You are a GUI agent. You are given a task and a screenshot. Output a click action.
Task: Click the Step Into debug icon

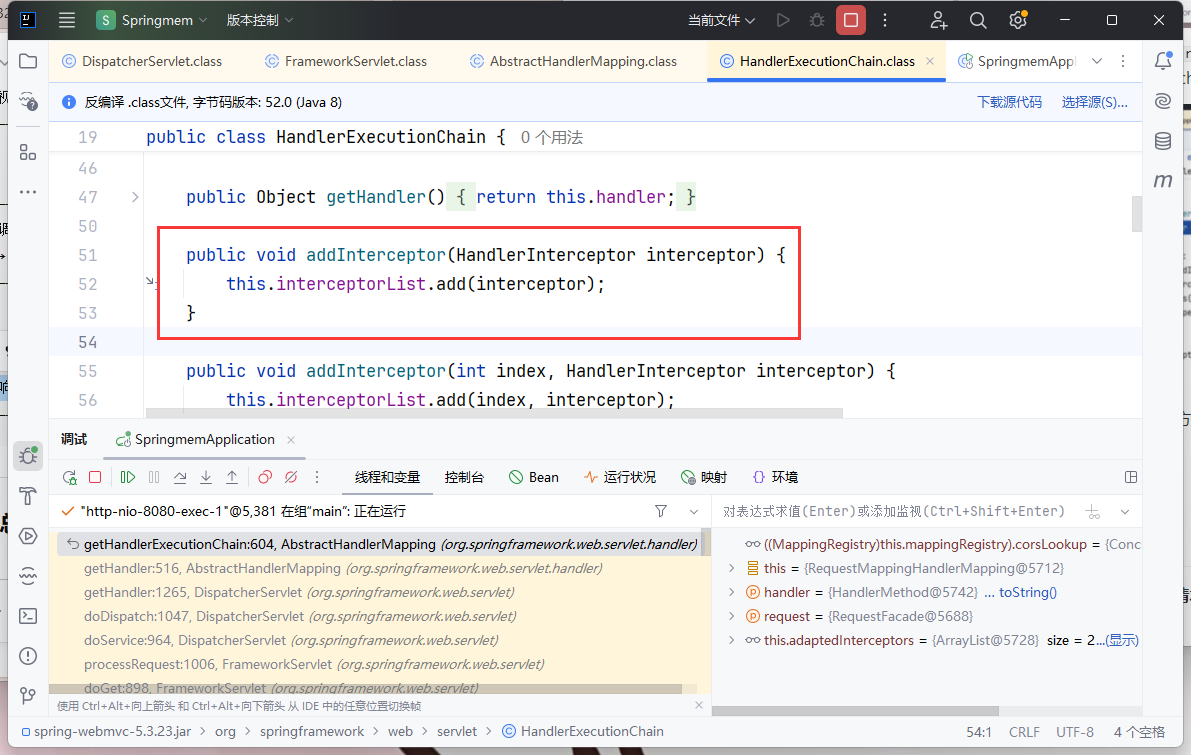[x=206, y=478]
